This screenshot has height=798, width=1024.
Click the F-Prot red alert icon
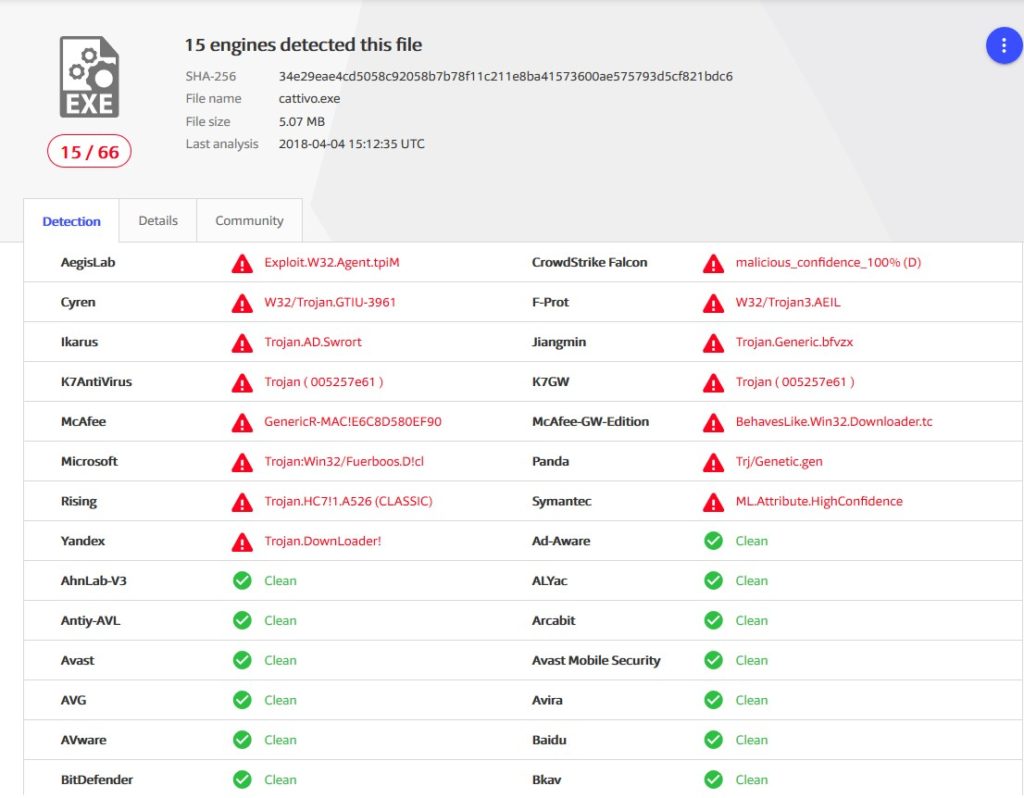tap(713, 303)
